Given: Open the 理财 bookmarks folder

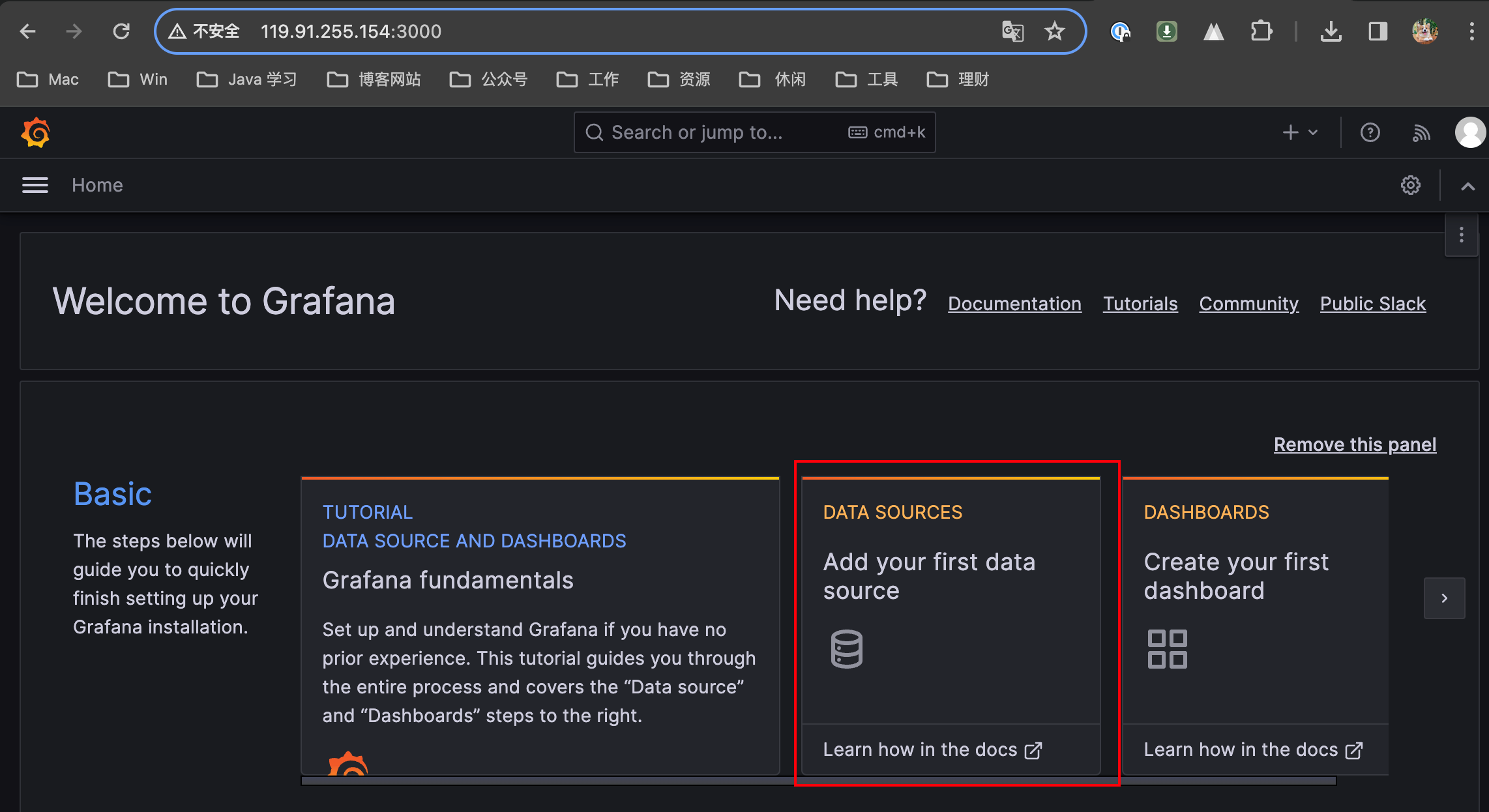Looking at the screenshot, I should [958, 80].
